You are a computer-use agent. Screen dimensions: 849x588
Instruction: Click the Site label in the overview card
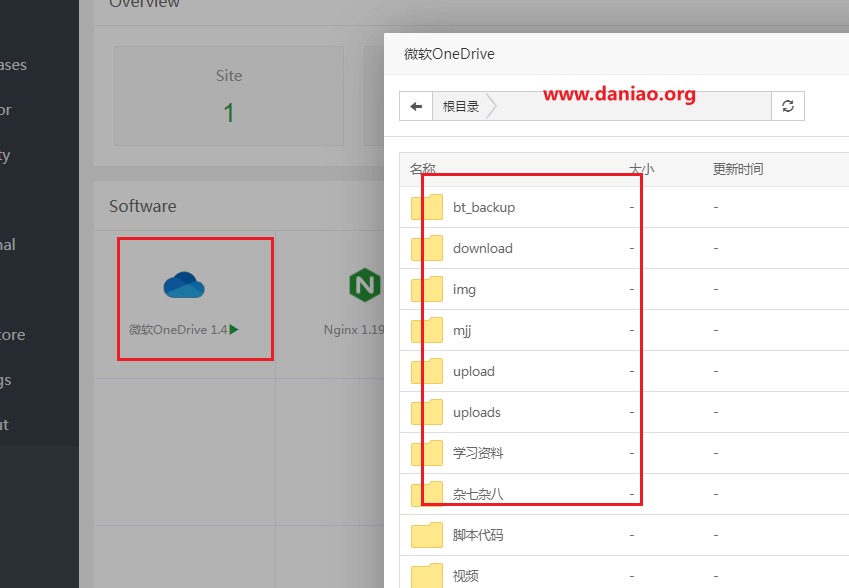coord(229,76)
